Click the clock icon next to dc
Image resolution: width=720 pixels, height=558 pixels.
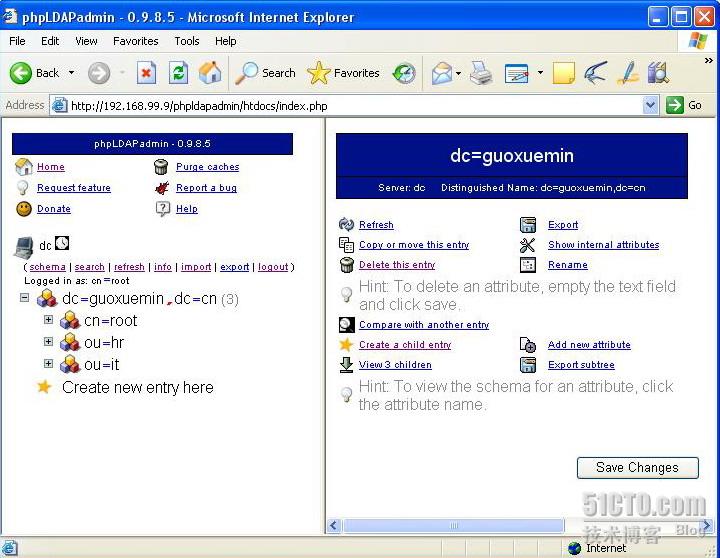click(62, 243)
